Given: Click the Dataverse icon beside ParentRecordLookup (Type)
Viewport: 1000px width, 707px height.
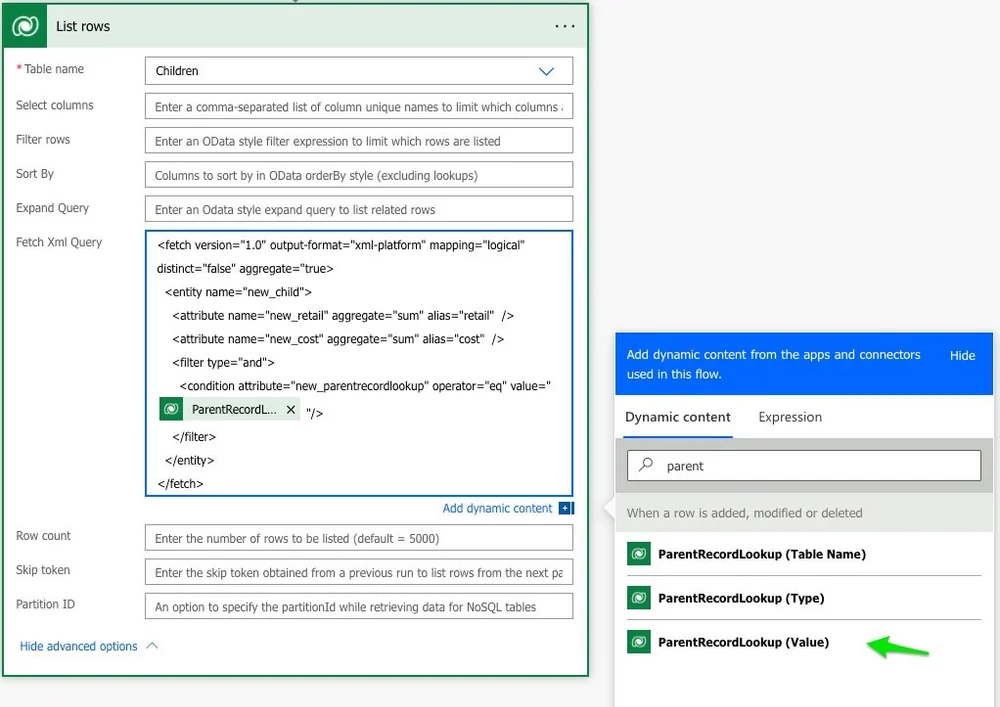Looking at the screenshot, I should 640,597.
